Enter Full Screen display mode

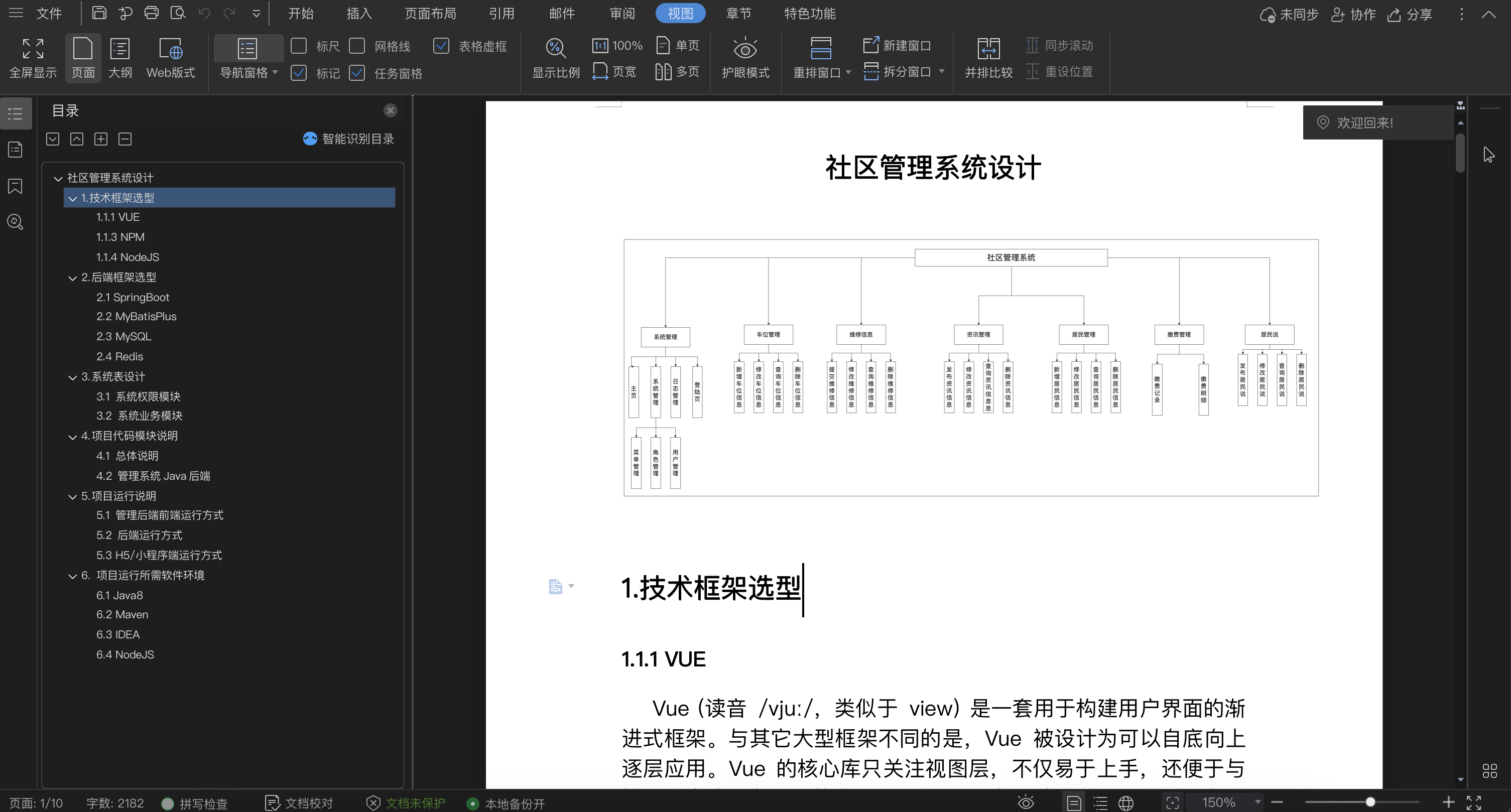pyautogui.click(x=33, y=58)
